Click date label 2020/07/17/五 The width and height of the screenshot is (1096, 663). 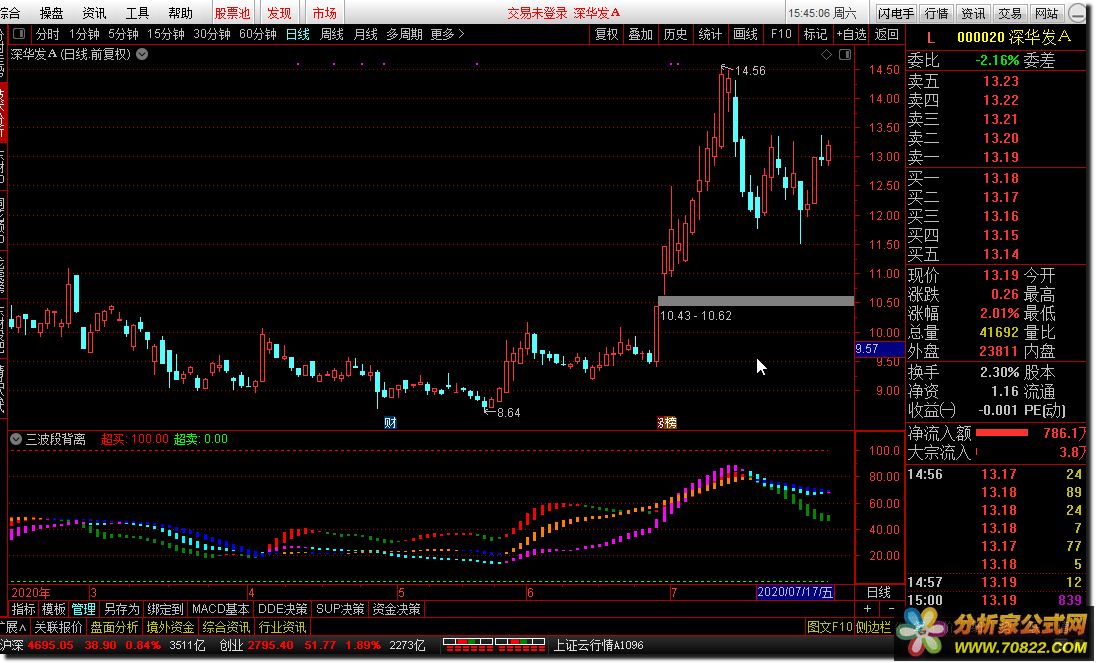pyautogui.click(x=795, y=592)
